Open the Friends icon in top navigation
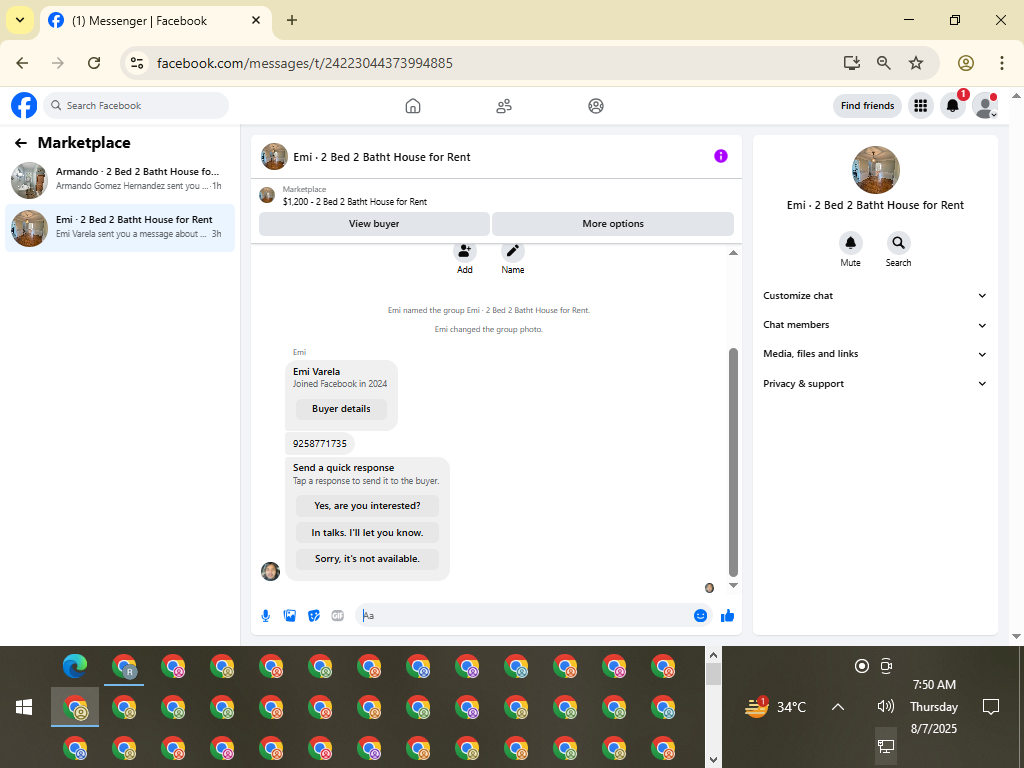 [x=504, y=106]
